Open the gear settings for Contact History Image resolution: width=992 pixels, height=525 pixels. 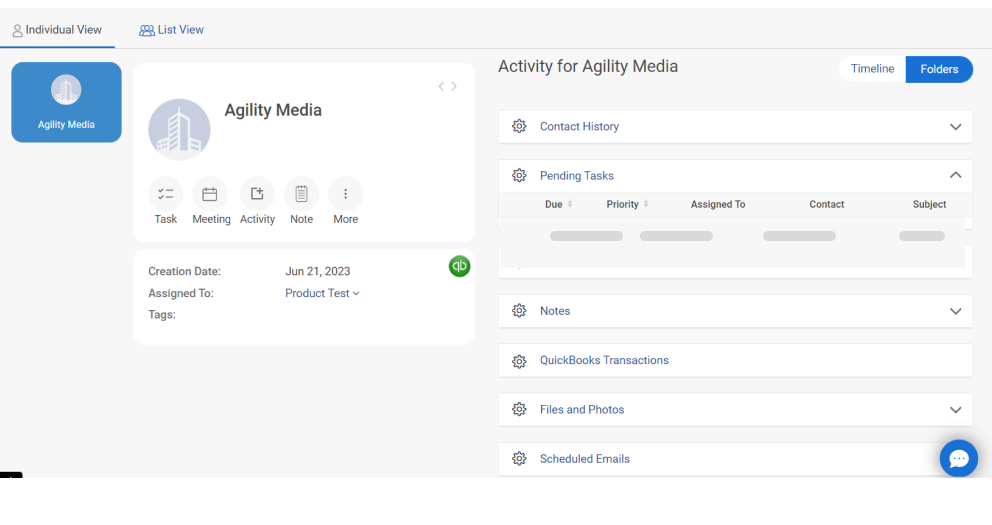pos(519,126)
